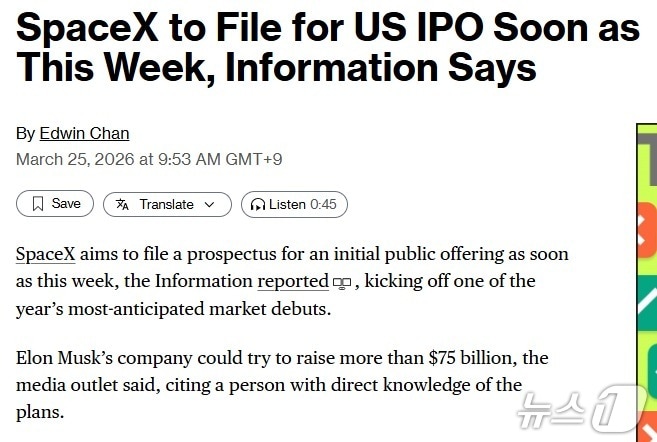Click the translate language icon
This screenshot has width=657, height=442.
(x=122, y=204)
